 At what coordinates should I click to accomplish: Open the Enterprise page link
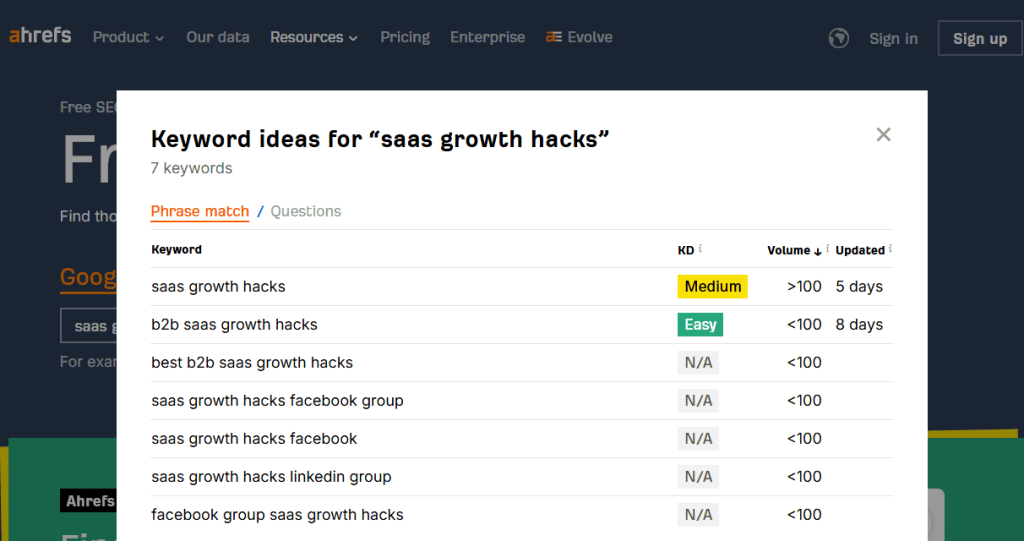[487, 37]
